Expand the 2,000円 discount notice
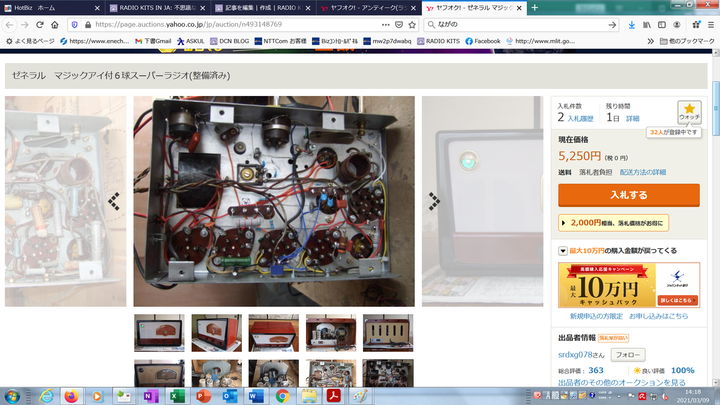Screen dimensions: 720x405 (564, 223)
